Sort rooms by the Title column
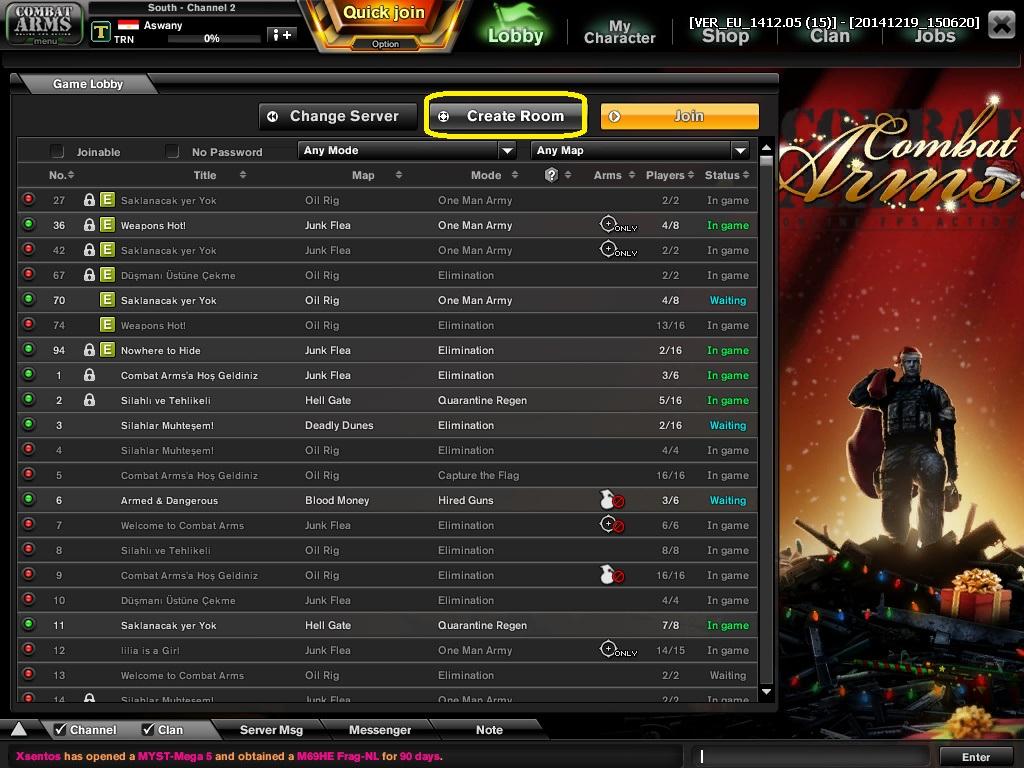The width and height of the screenshot is (1024, 768). (219, 175)
